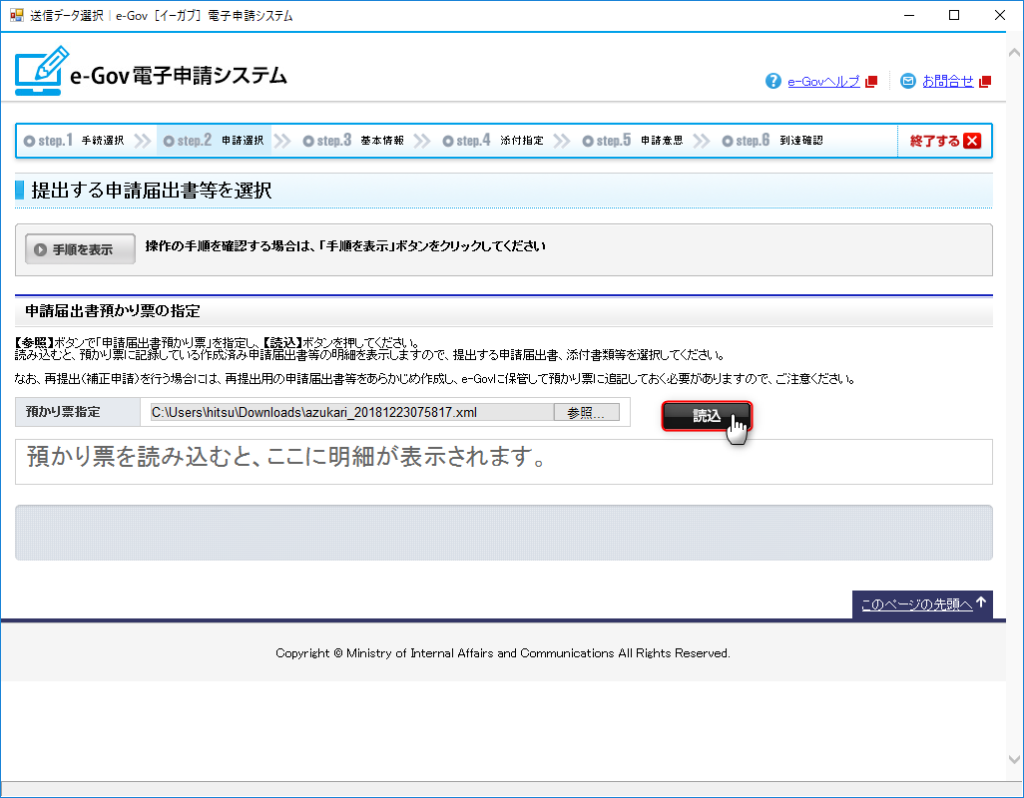Image resolution: width=1024 pixels, height=798 pixels.
Task: Select step.3 基本情報 in step bar
Action: click(354, 141)
